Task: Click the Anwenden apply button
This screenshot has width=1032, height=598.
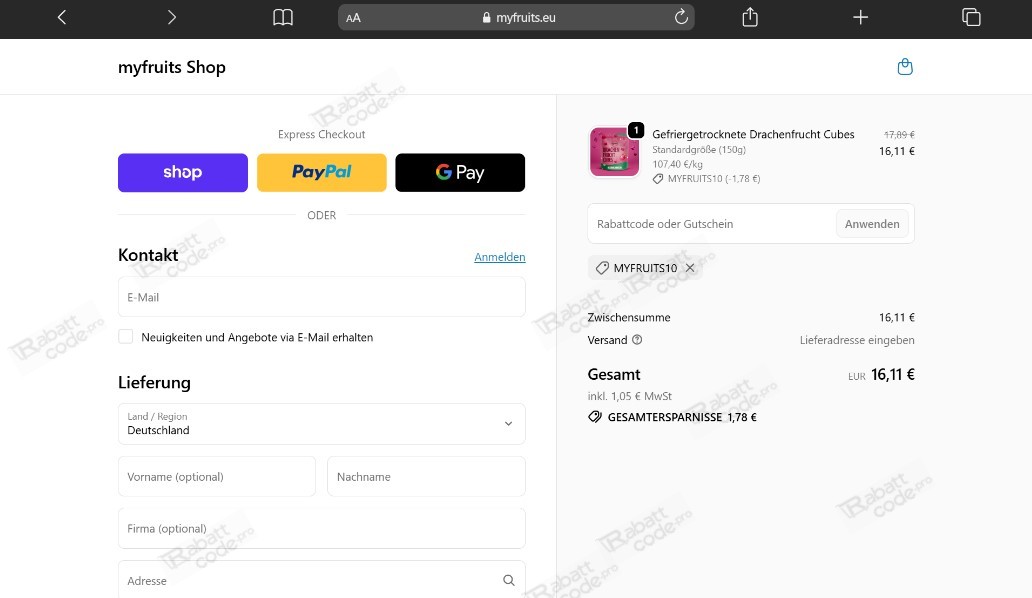Action: (x=872, y=224)
